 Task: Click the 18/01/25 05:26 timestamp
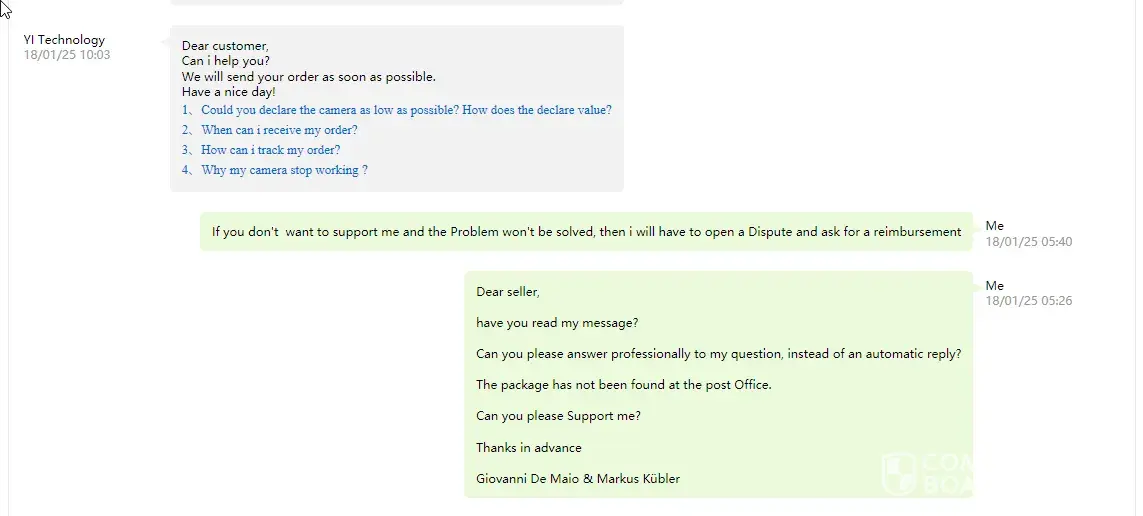[x=1028, y=301]
